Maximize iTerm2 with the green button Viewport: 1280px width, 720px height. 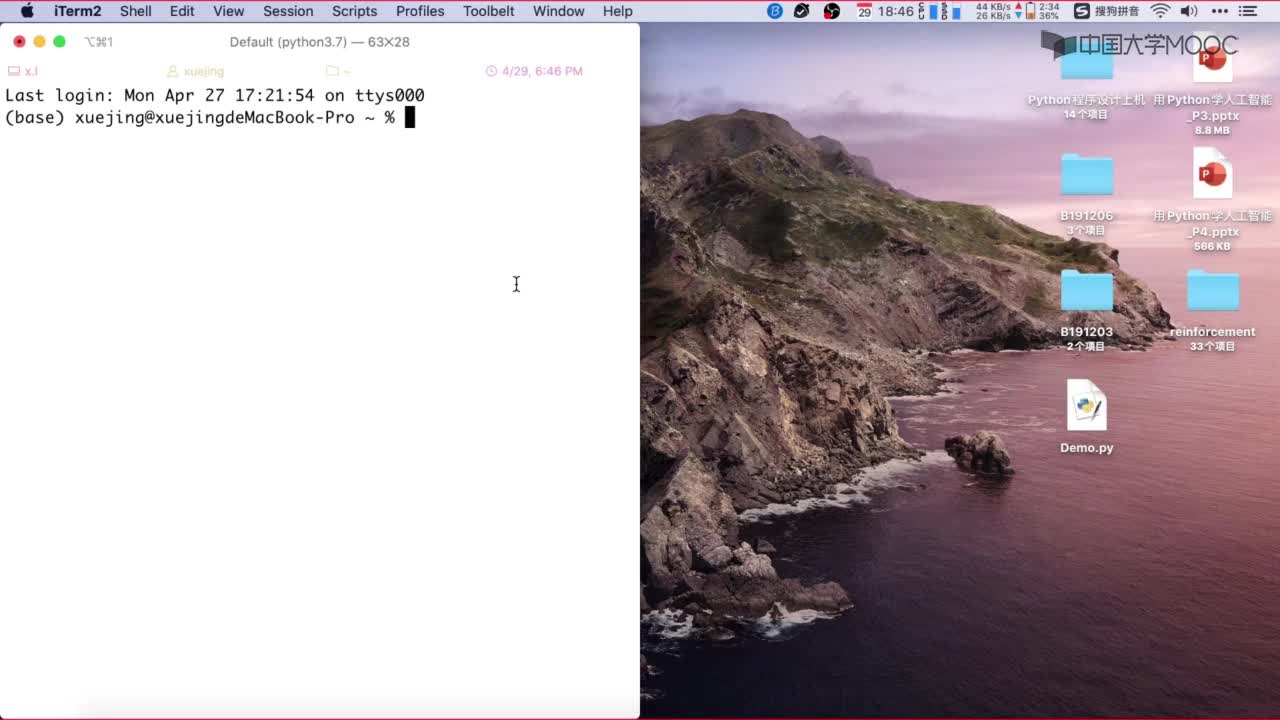(59, 42)
